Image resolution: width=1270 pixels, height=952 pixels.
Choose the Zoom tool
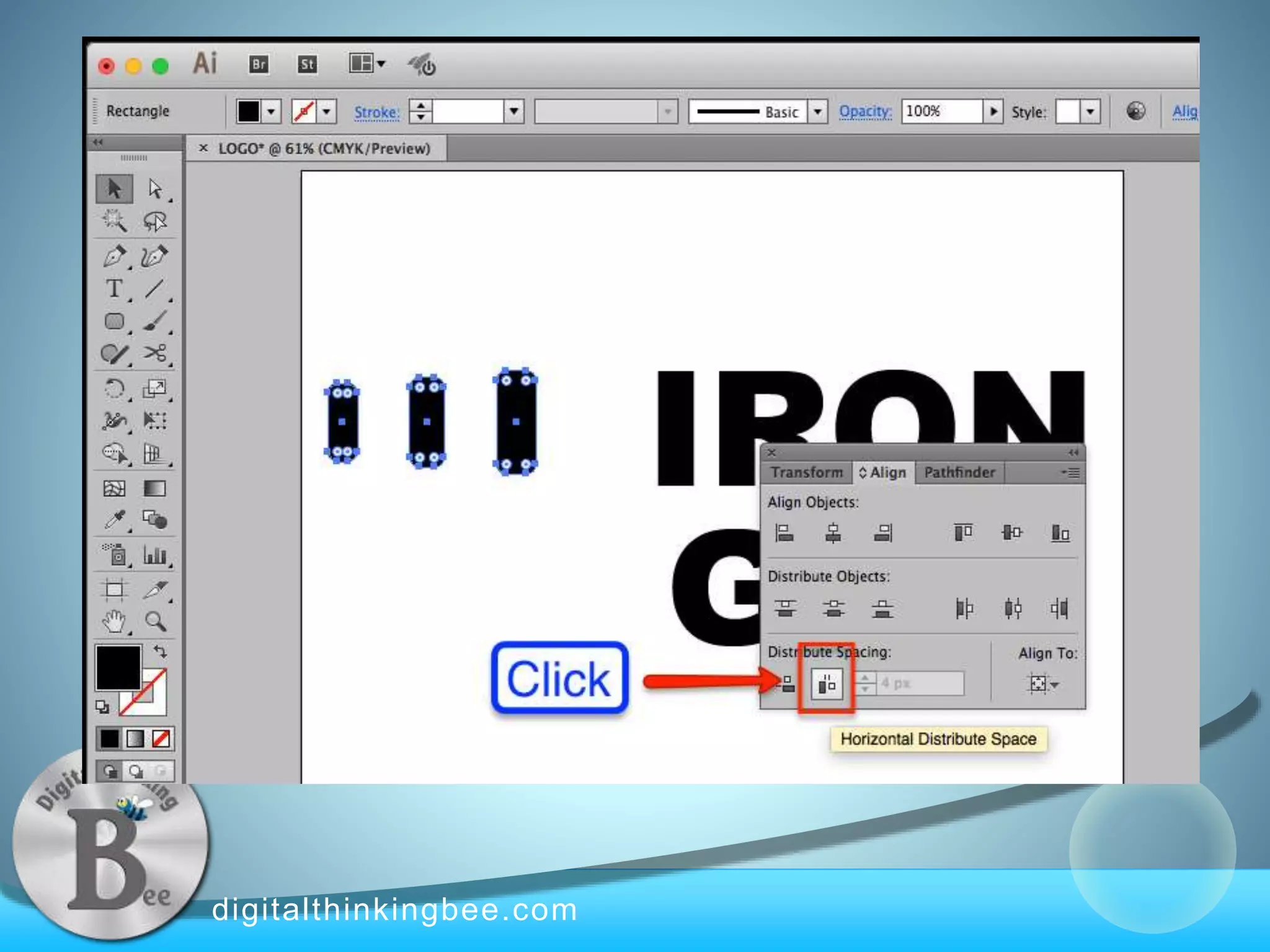pos(155,620)
